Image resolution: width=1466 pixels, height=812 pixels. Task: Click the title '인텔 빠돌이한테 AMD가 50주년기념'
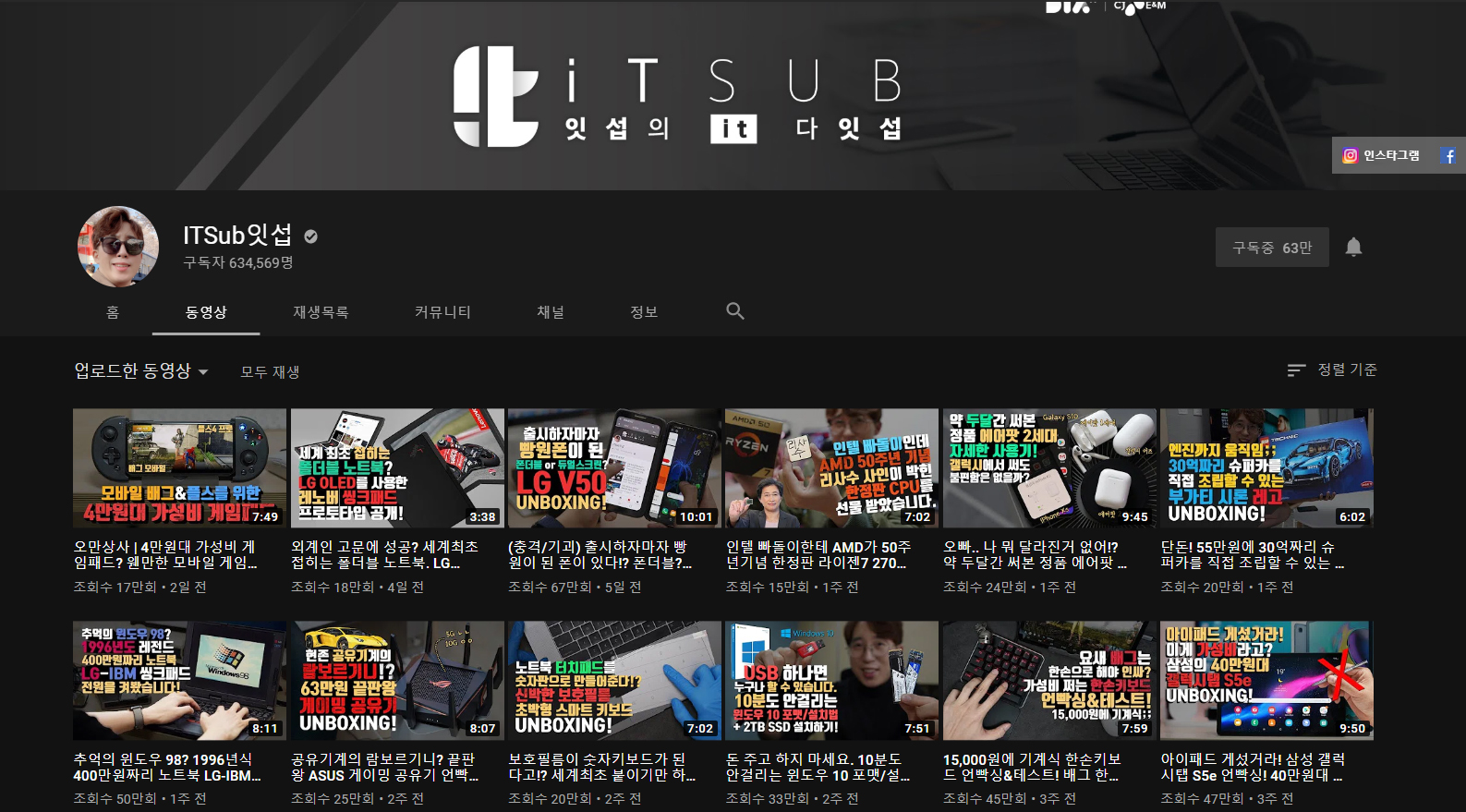818,554
